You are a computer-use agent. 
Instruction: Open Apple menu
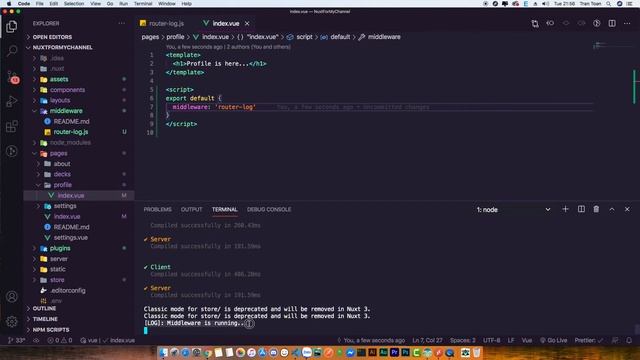(x=9, y=4)
